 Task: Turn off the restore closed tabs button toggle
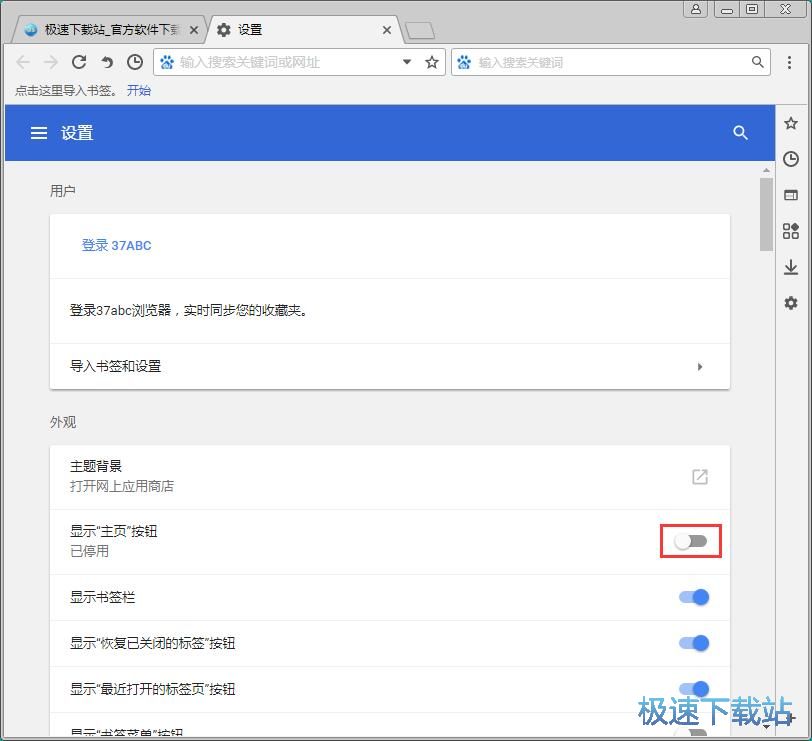point(693,643)
